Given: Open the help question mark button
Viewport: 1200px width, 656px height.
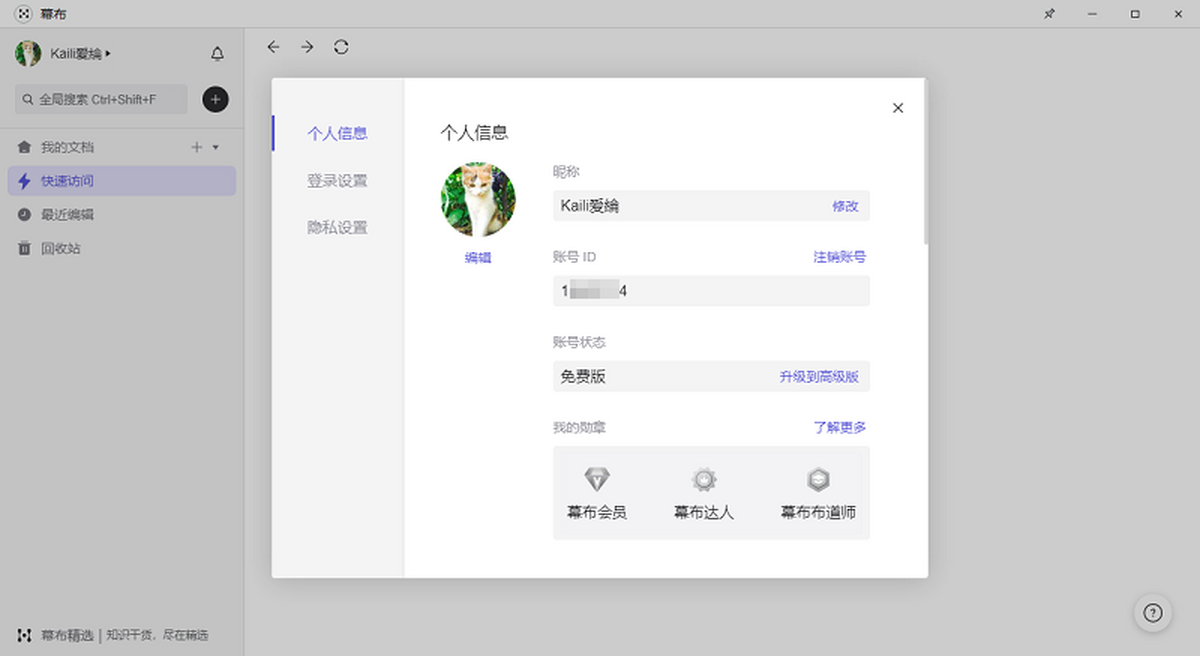Looking at the screenshot, I should (1152, 613).
